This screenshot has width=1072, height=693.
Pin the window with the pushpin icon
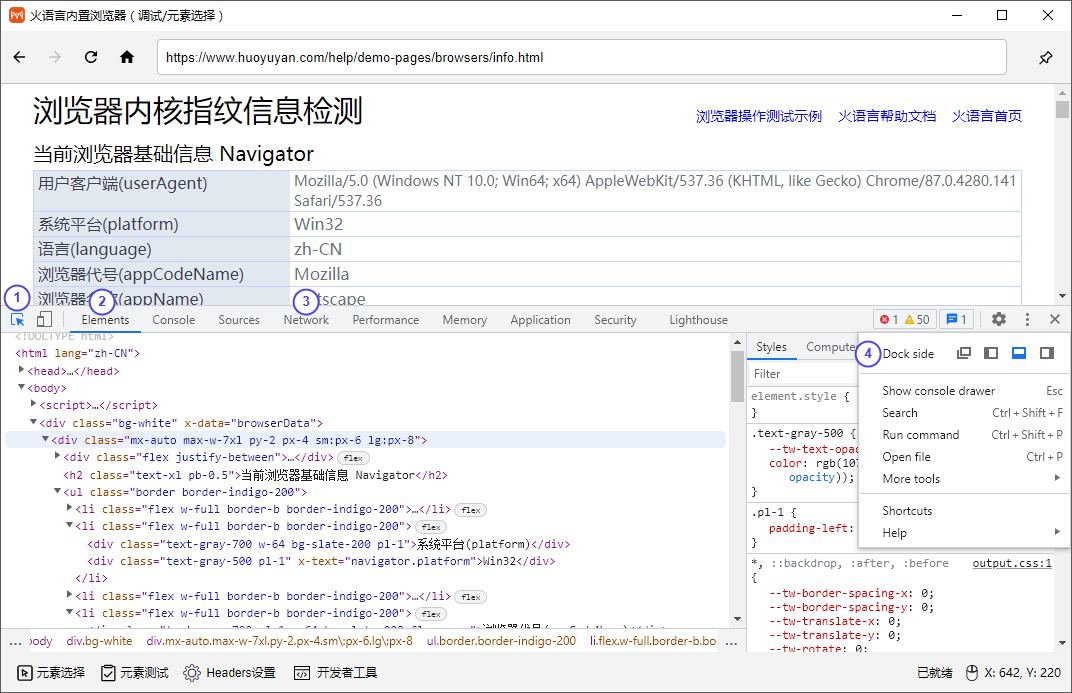[x=1045, y=57]
